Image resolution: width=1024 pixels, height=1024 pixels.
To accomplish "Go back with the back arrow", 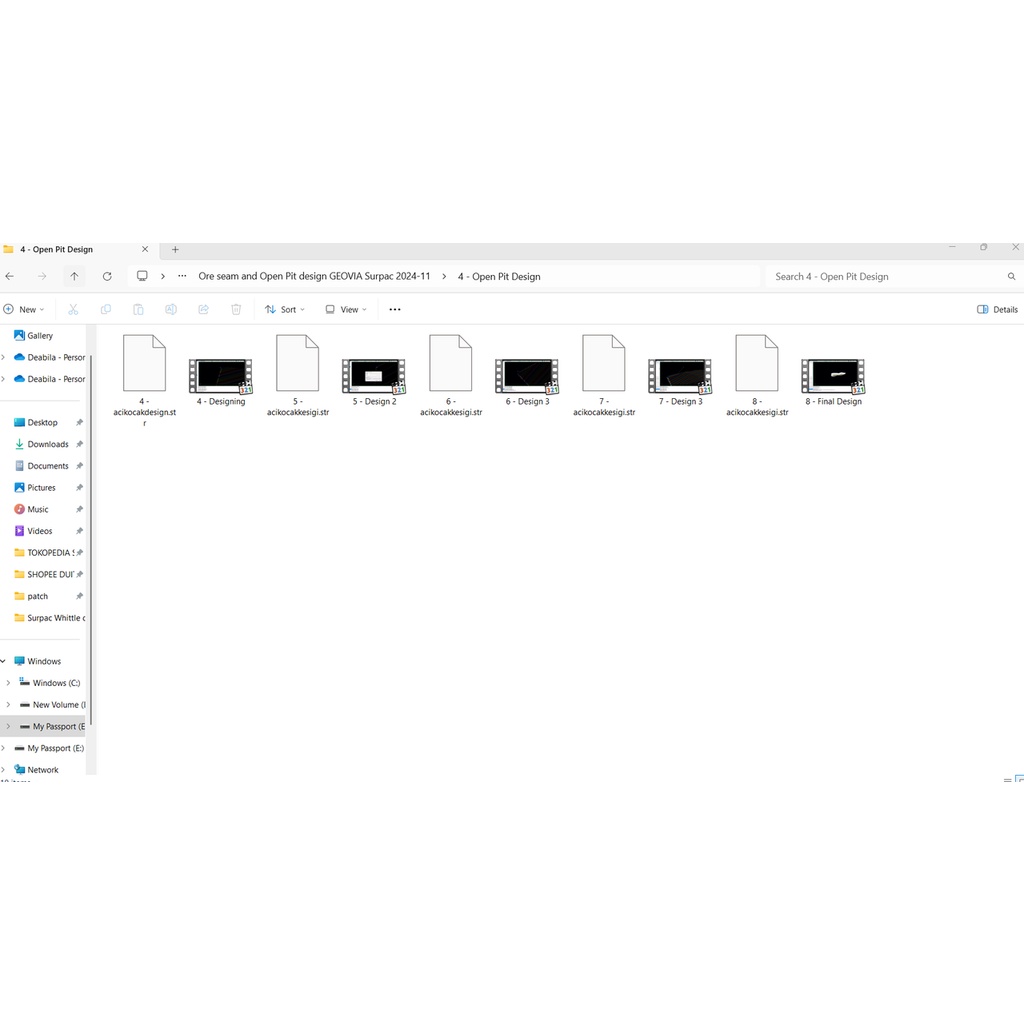I will point(10,276).
